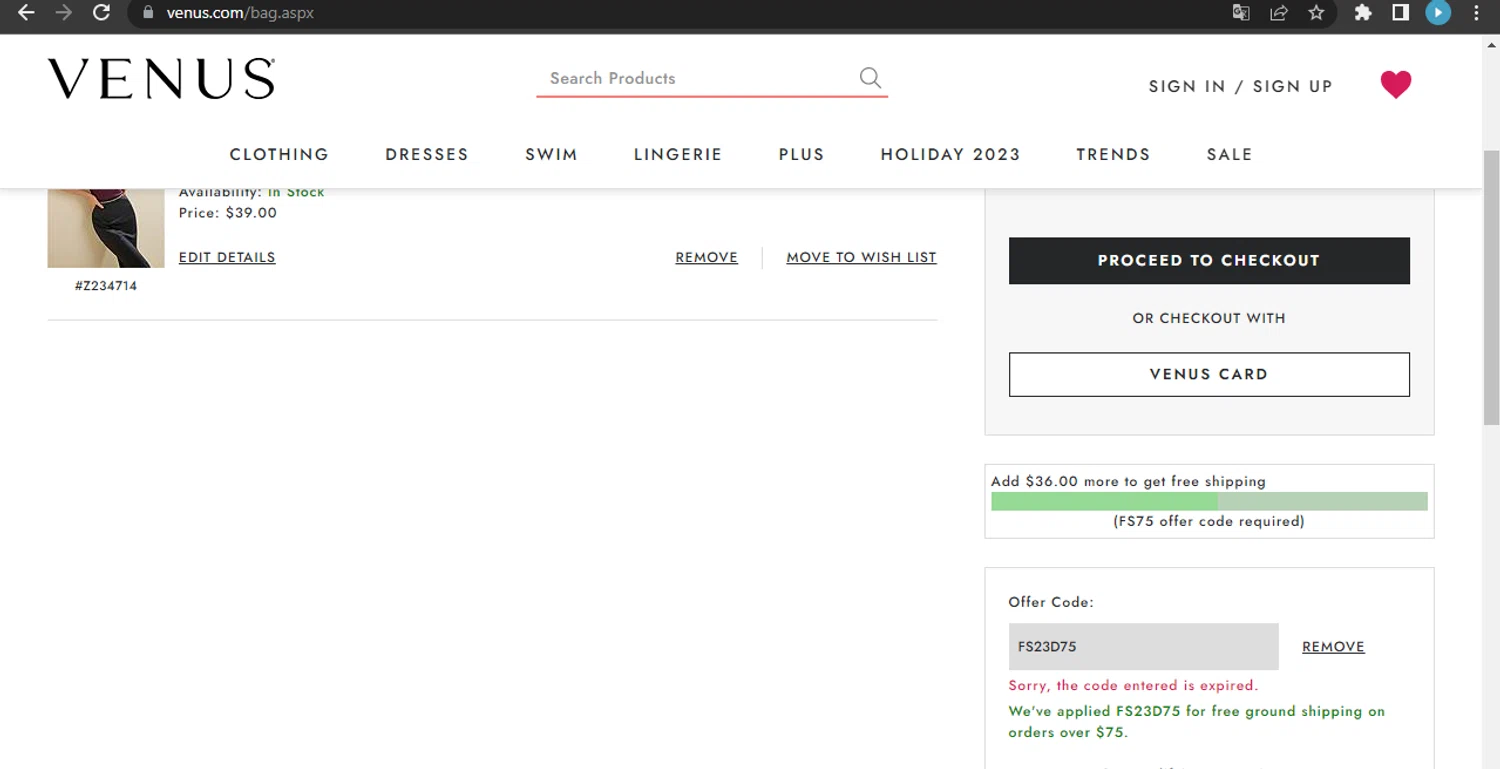This screenshot has height=769, width=1500.
Task: Open the CLOTHING menu
Action: pyautogui.click(x=279, y=154)
